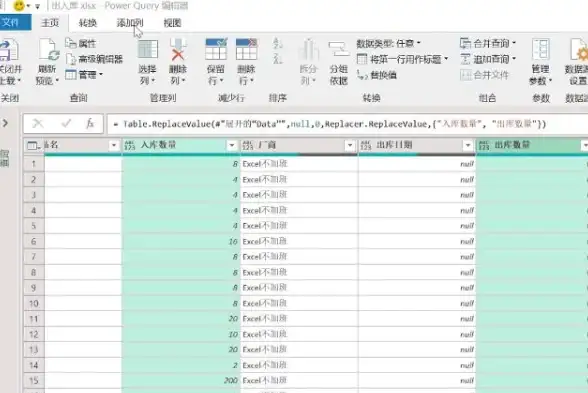
Task: Click the 入库数量 value 200 in row 15
Action: click(231, 380)
